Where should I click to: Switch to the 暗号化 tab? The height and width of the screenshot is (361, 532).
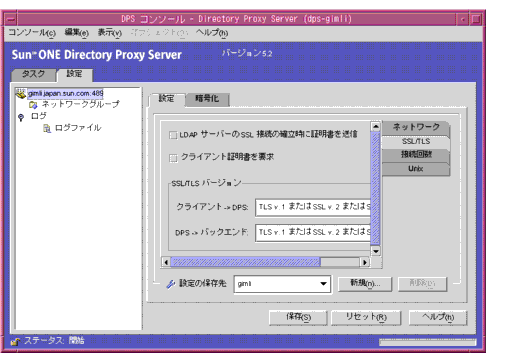(x=207, y=99)
